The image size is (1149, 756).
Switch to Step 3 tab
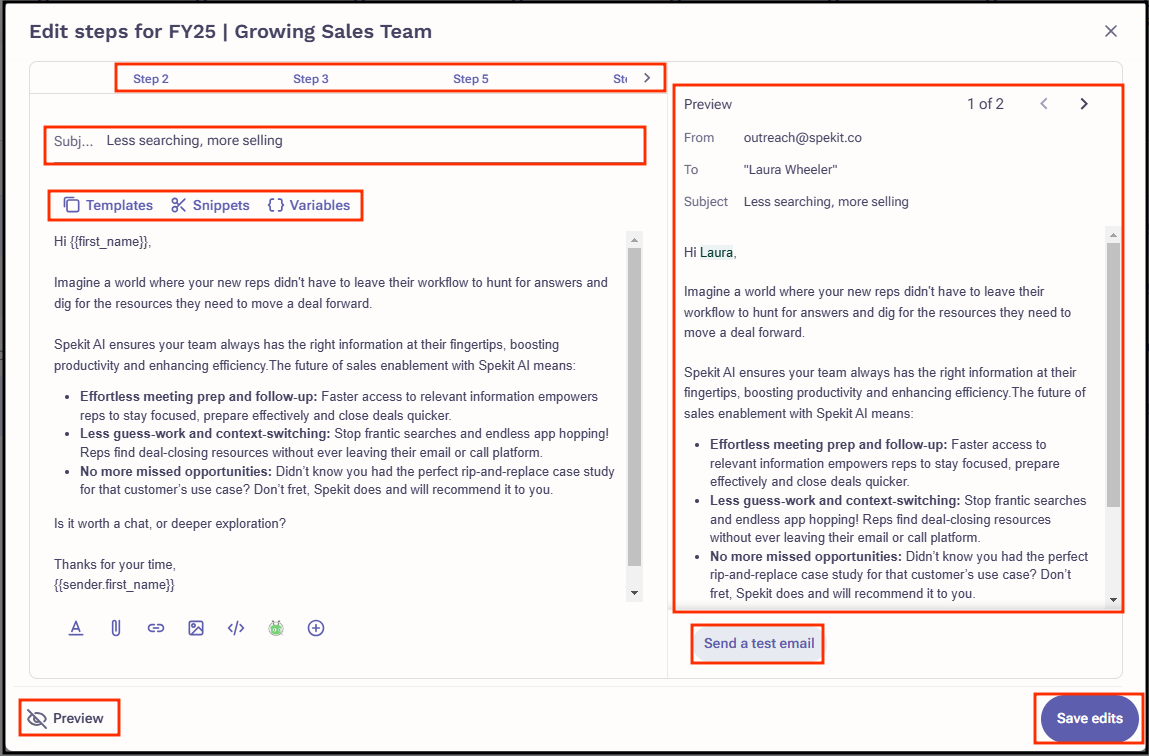(x=311, y=79)
